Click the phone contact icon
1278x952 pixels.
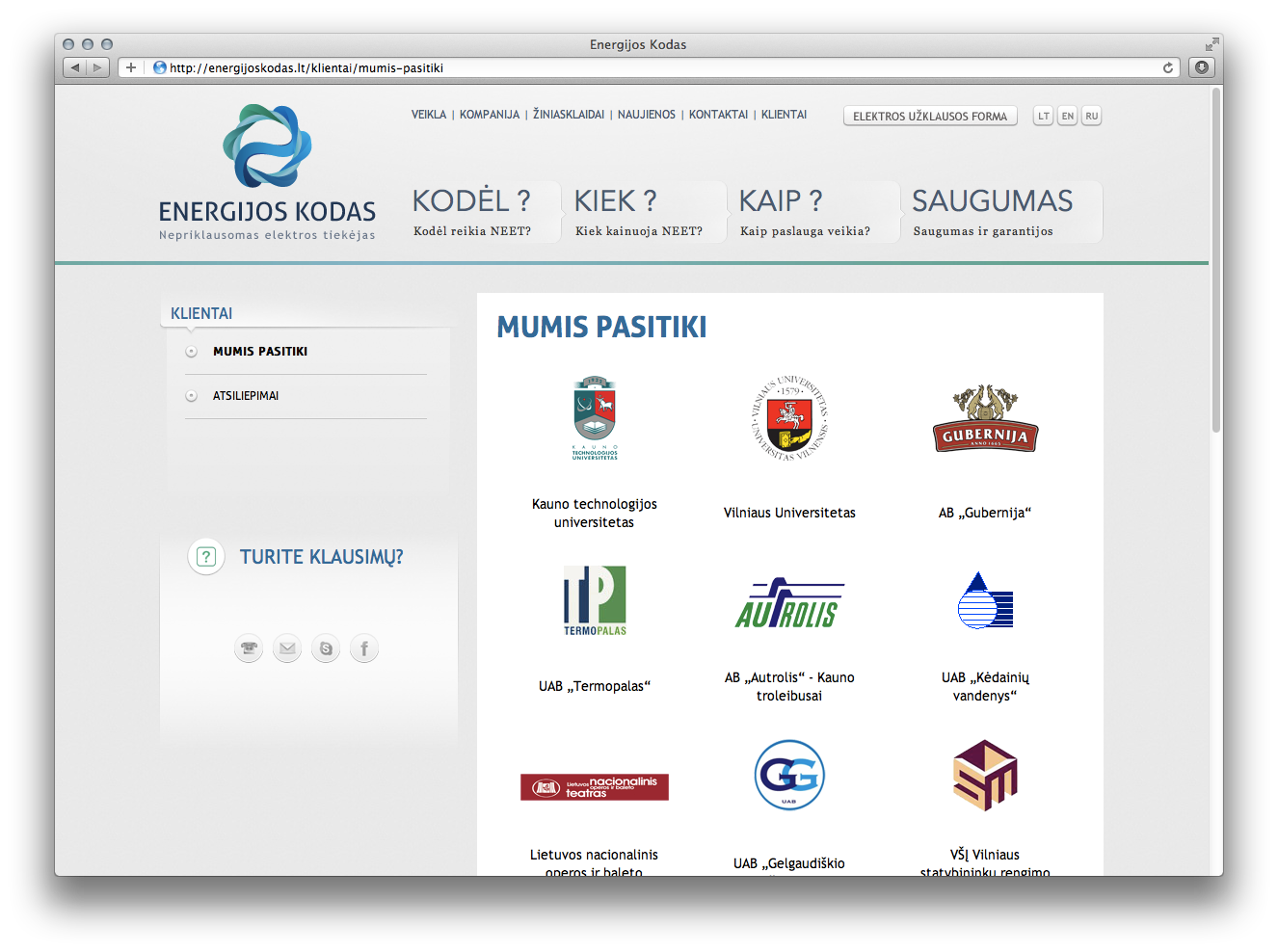coord(249,648)
